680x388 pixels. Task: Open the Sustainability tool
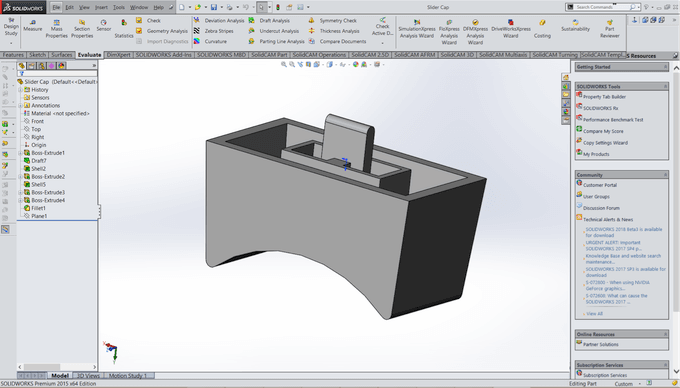(x=575, y=26)
